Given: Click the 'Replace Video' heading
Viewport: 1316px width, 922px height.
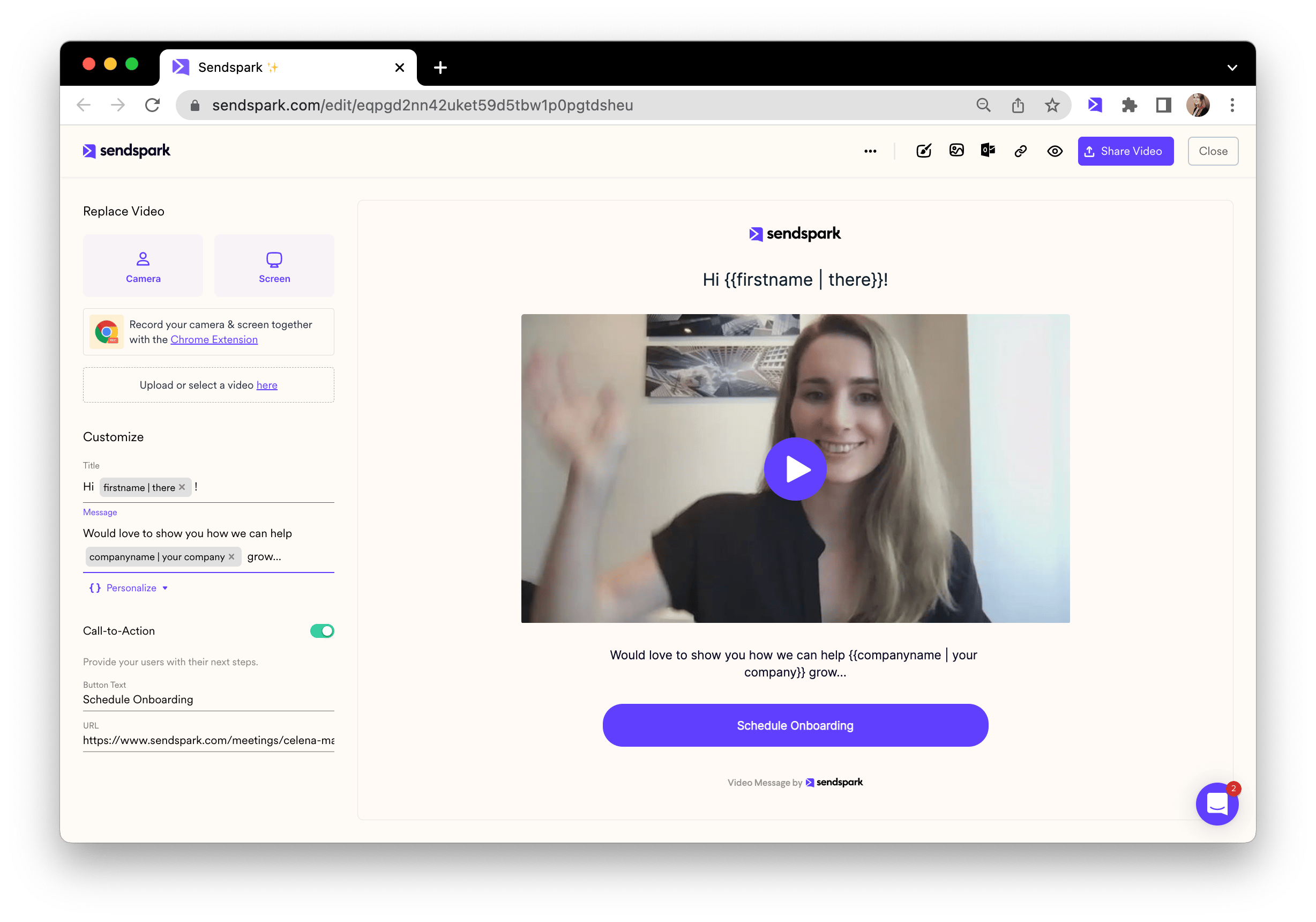Looking at the screenshot, I should click(x=124, y=211).
